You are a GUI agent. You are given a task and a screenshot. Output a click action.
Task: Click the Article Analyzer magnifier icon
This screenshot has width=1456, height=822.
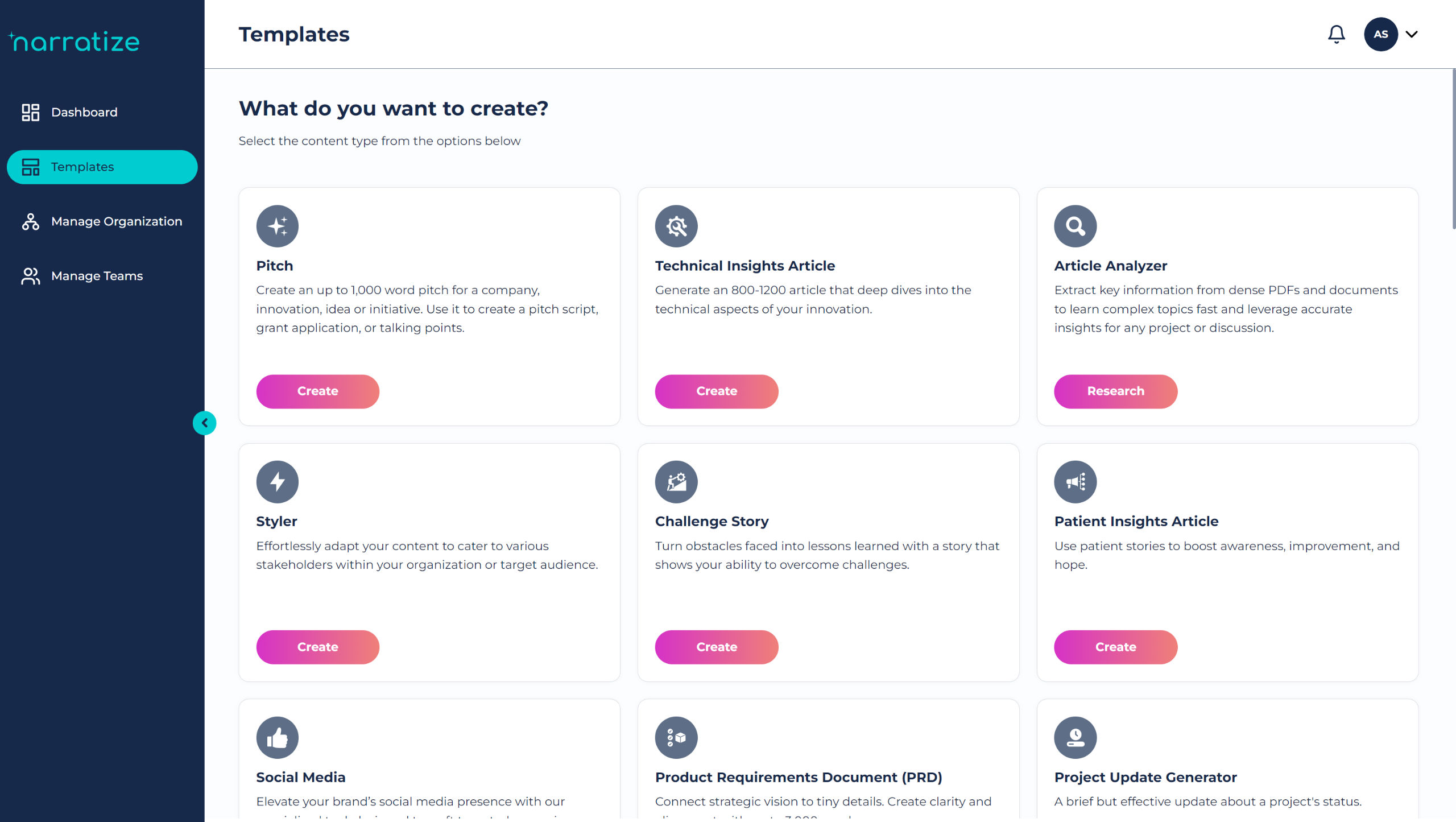coord(1075,226)
